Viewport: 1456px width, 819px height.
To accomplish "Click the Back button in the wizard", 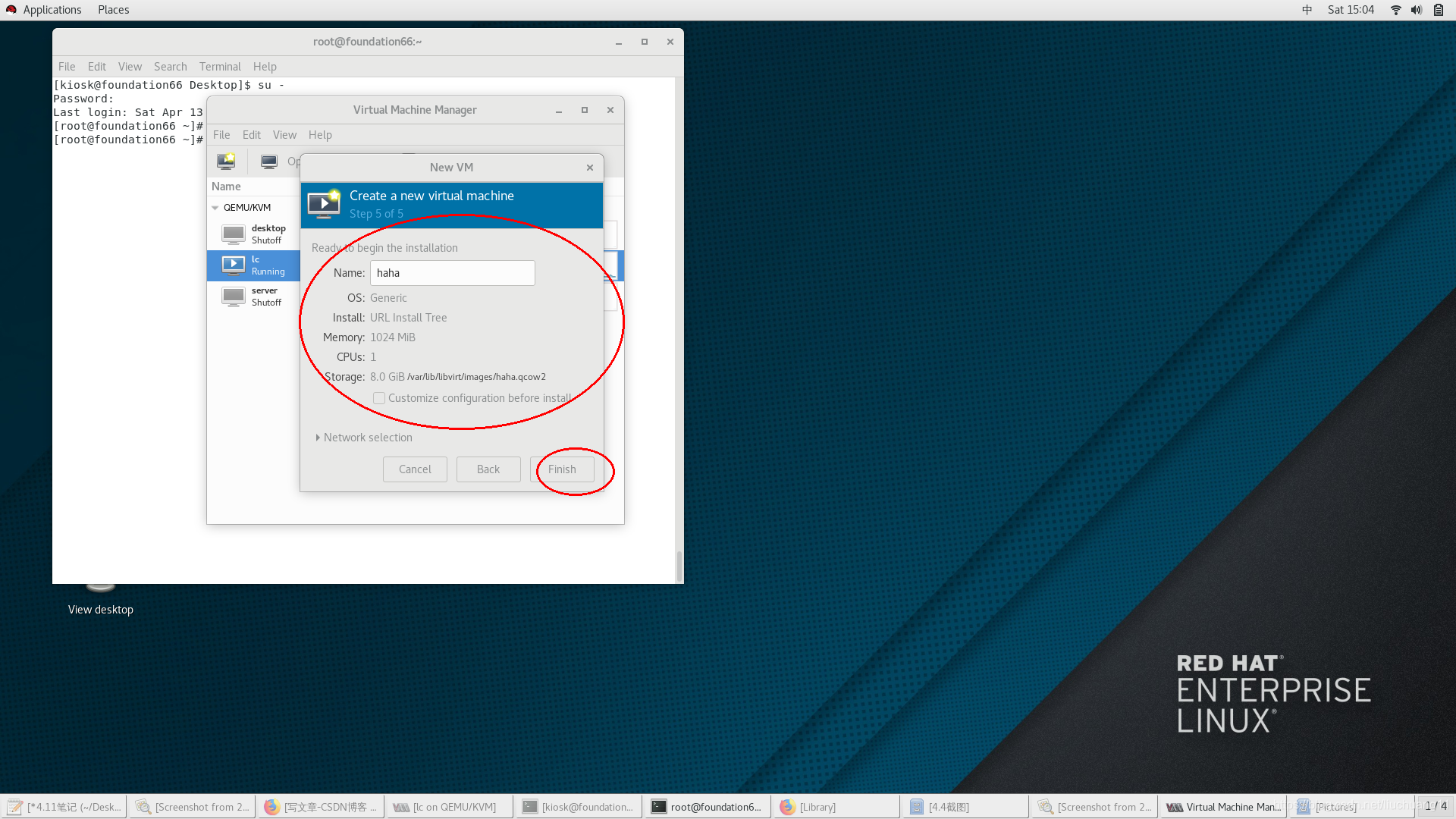I will click(488, 469).
